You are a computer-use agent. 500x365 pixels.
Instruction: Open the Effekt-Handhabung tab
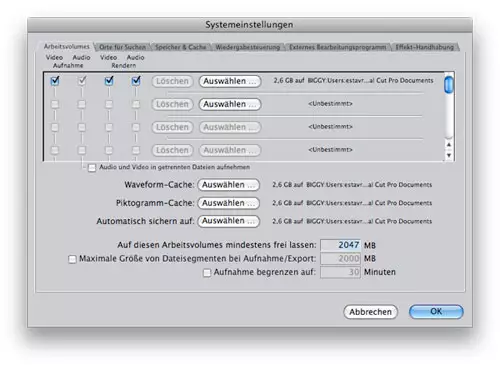click(x=424, y=47)
